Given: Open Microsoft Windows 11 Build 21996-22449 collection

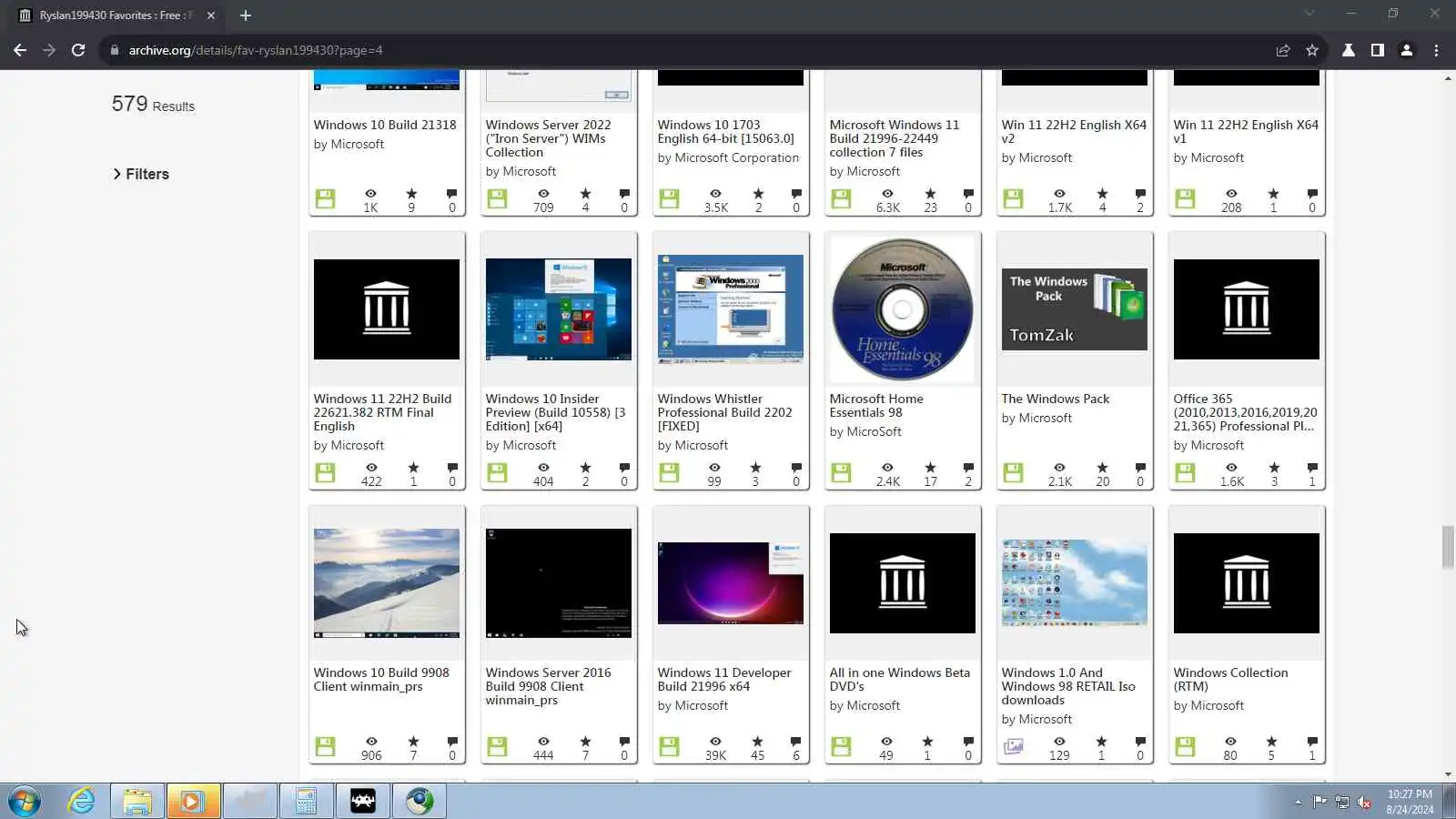Looking at the screenshot, I should pos(894,138).
